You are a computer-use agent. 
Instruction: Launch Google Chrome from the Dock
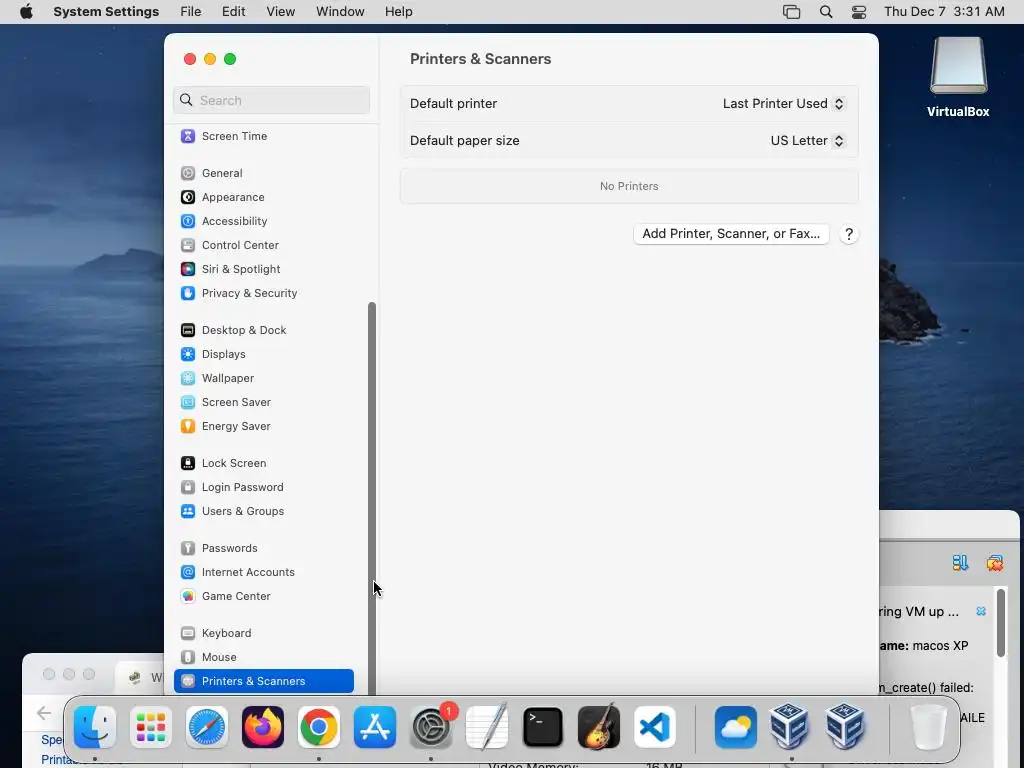click(319, 727)
